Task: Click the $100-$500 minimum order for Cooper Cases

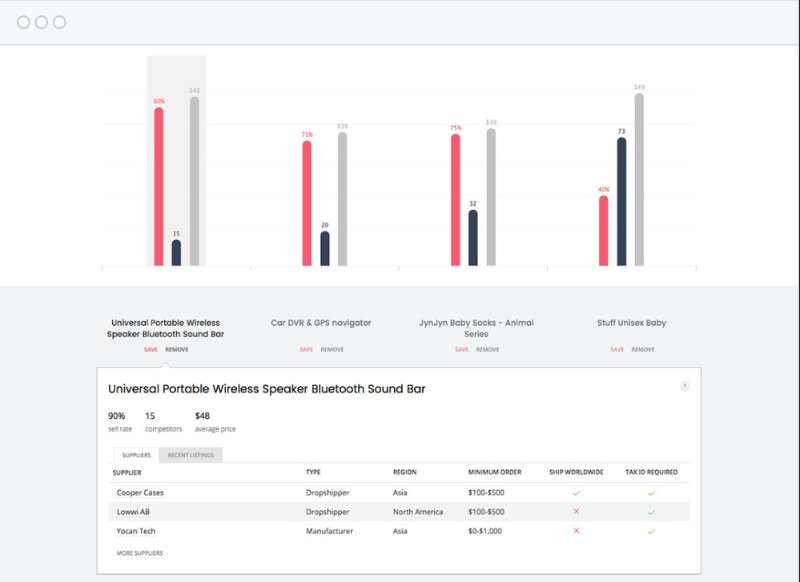Action: 486,492
